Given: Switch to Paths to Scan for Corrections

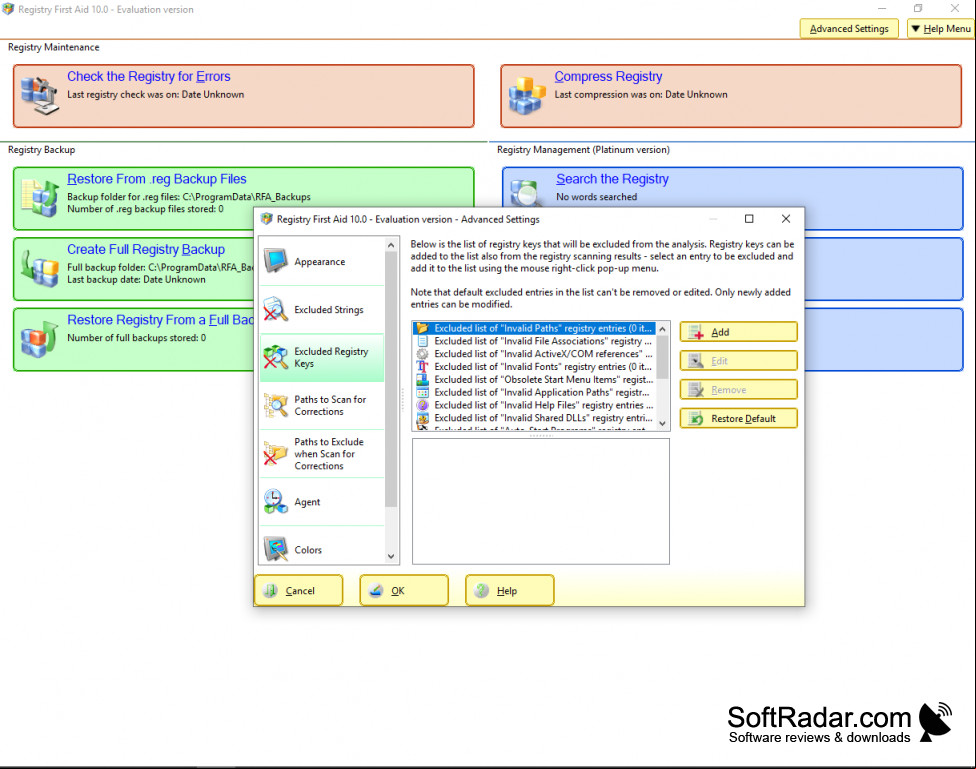Looking at the screenshot, I should [322, 405].
